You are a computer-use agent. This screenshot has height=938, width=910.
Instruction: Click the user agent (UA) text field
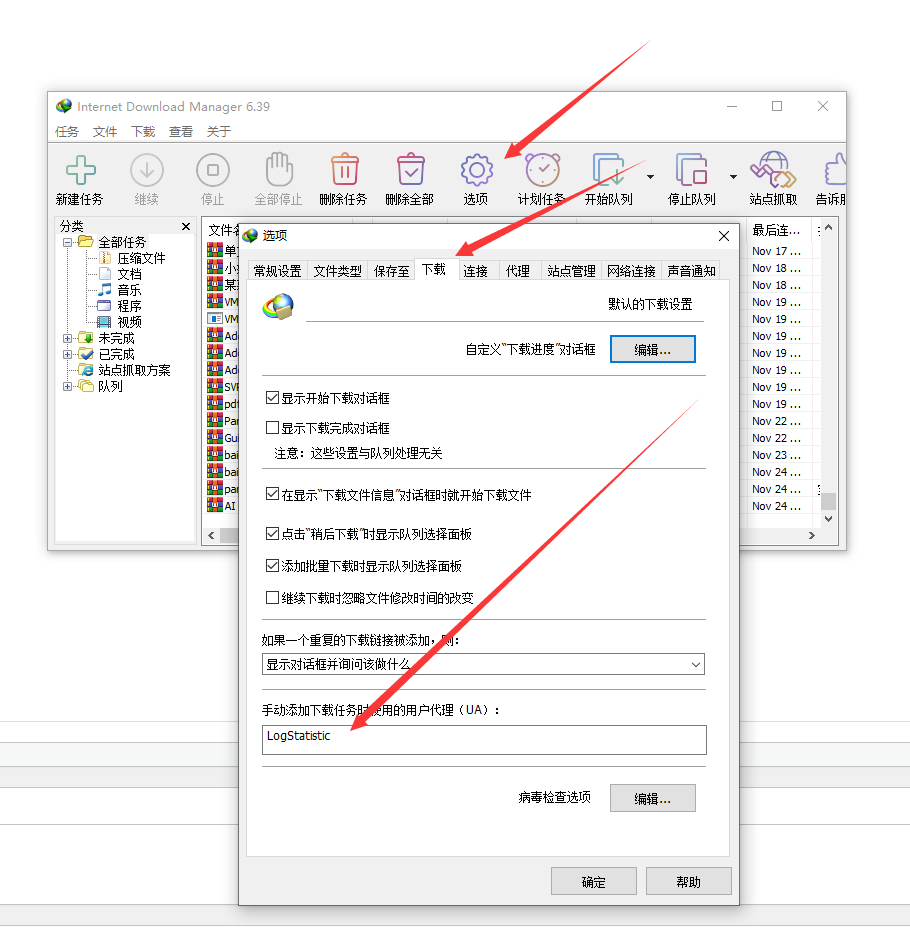tap(484, 740)
